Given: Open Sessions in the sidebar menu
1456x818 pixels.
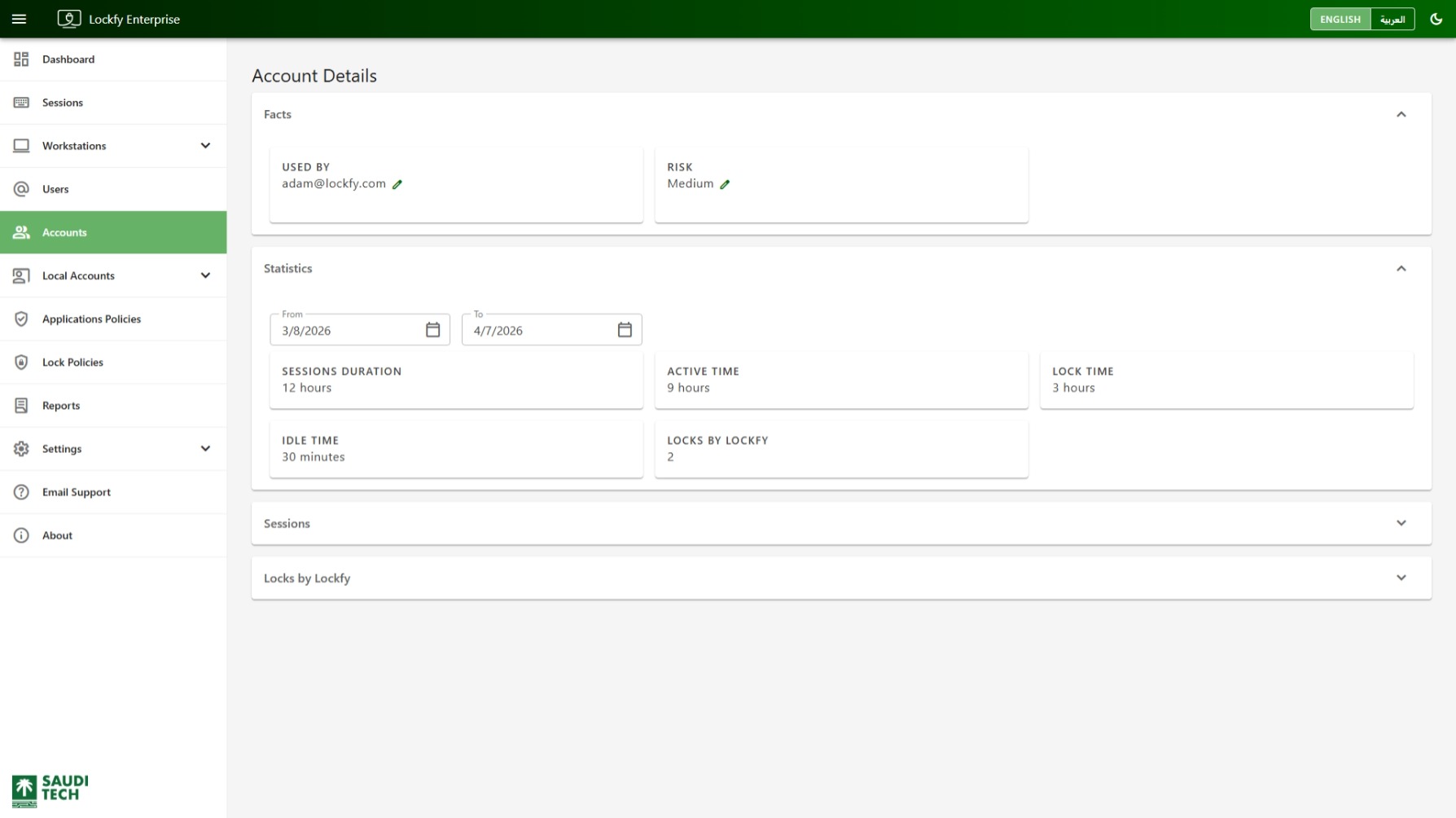Looking at the screenshot, I should coord(113,103).
